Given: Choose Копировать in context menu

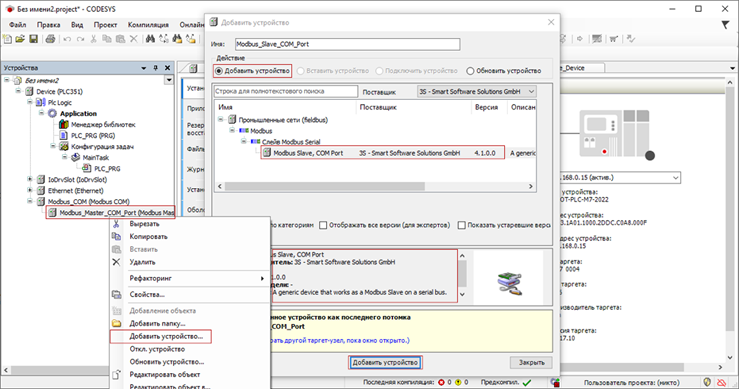Looking at the screenshot, I should (x=148, y=237).
